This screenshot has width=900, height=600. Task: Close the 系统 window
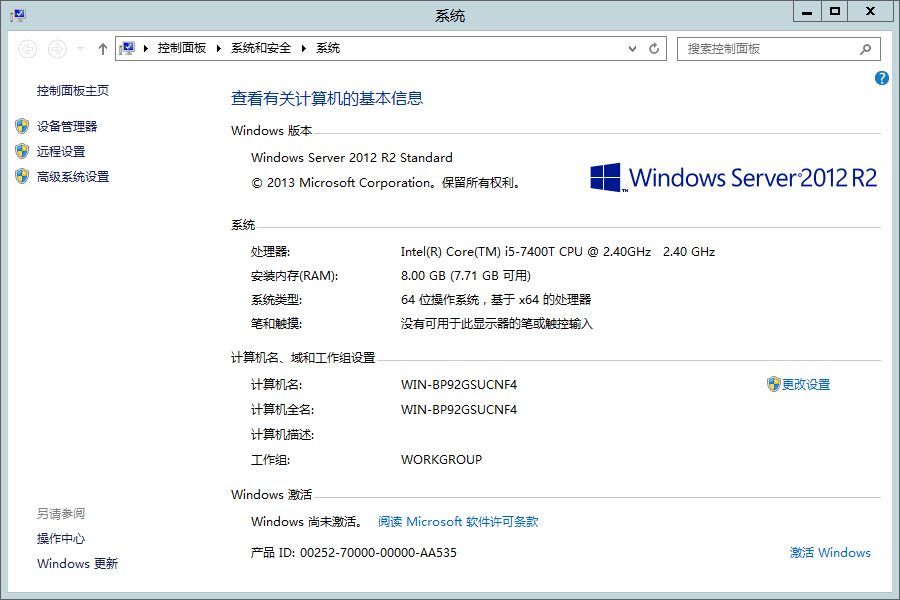tap(871, 11)
